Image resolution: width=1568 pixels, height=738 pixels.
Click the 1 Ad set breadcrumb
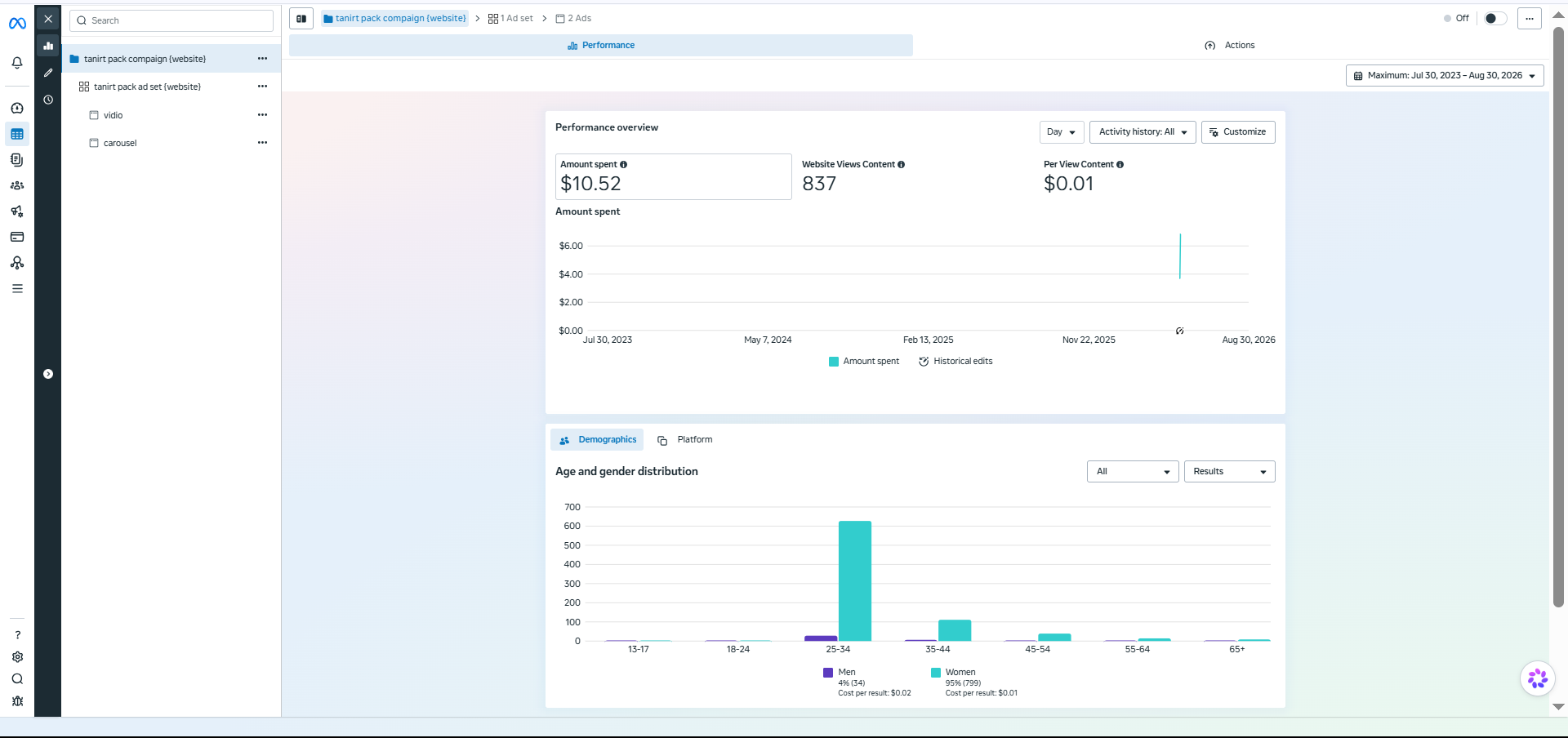(510, 18)
